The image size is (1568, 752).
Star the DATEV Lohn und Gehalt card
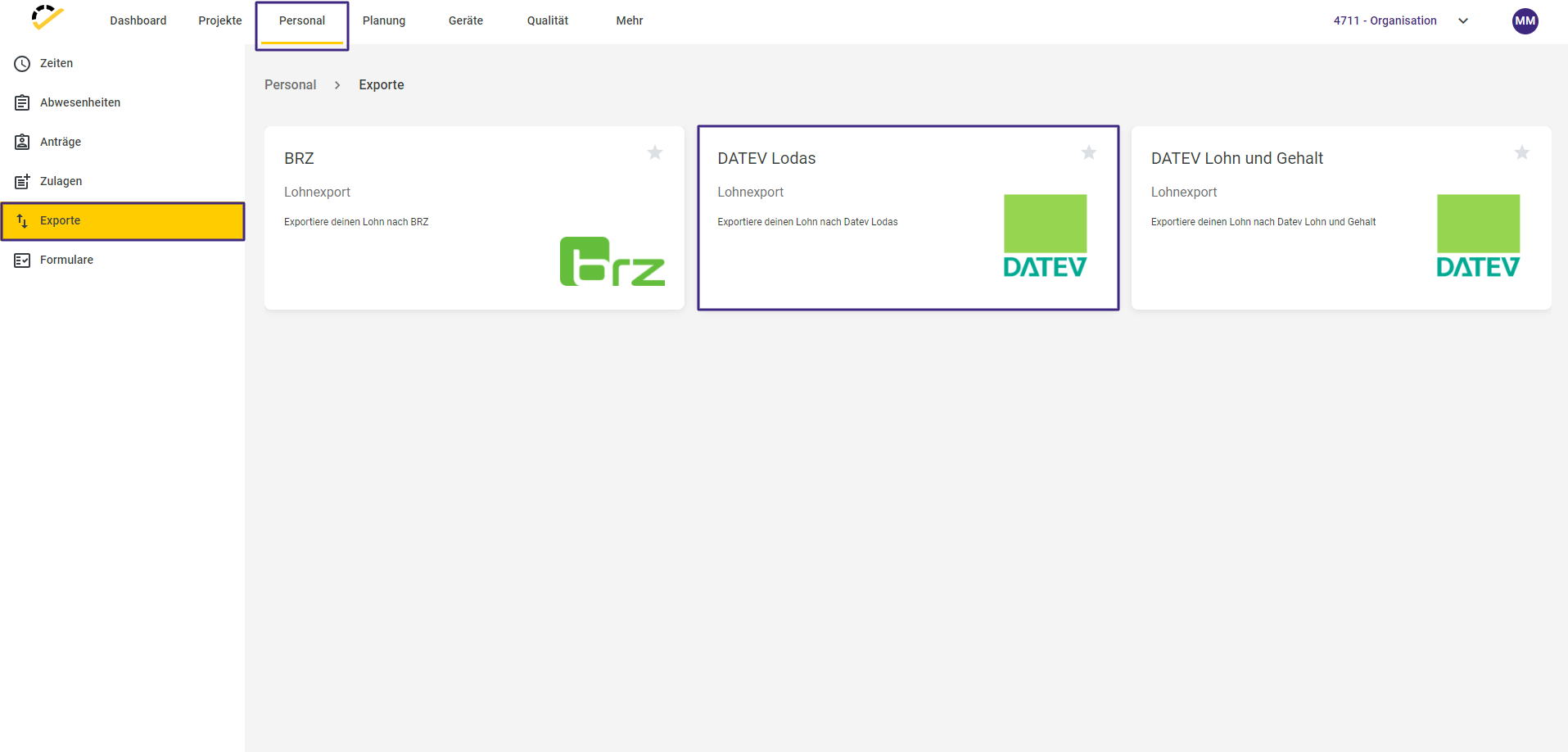click(x=1522, y=152)
